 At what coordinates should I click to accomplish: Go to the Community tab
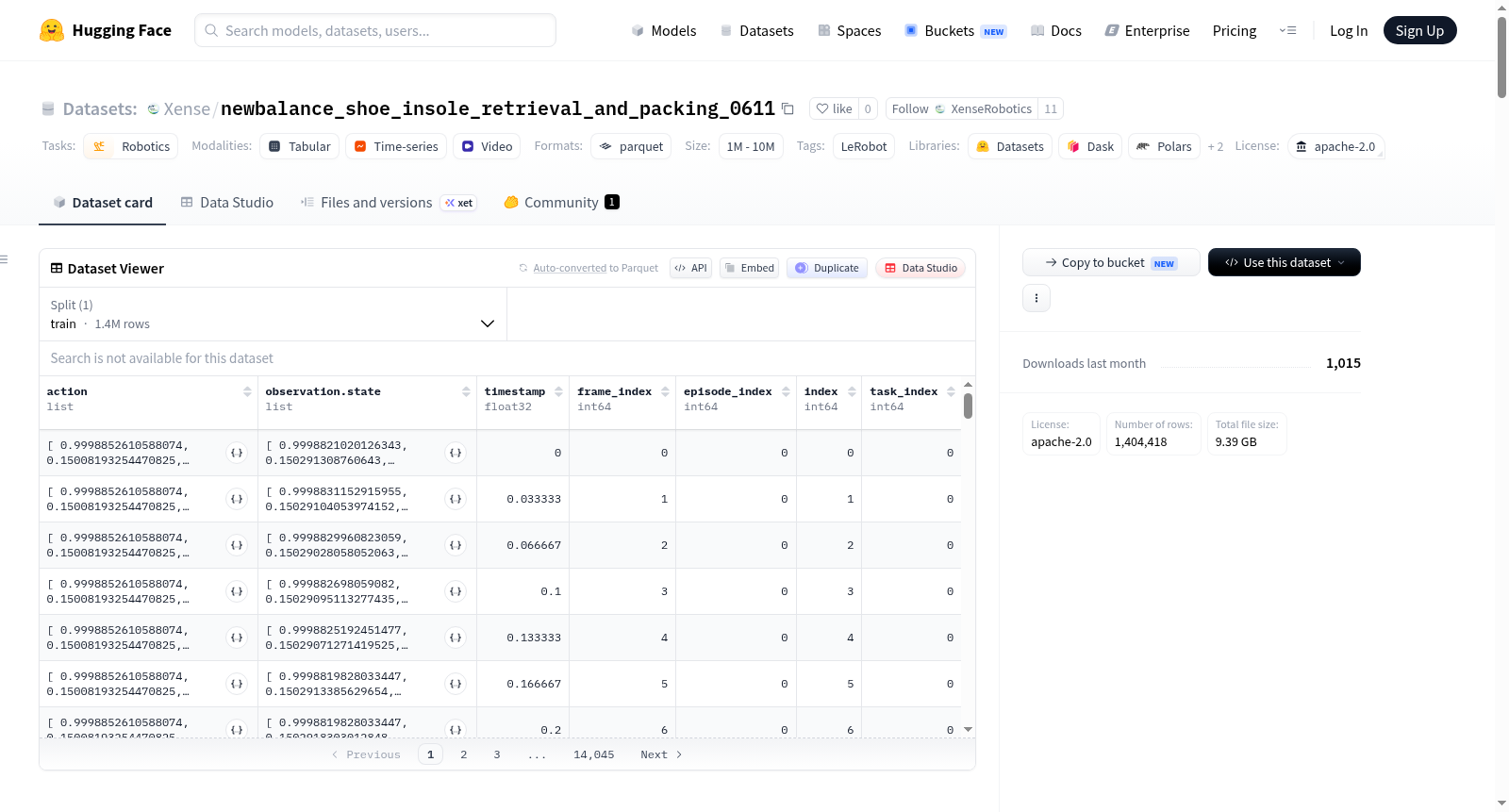562,203
